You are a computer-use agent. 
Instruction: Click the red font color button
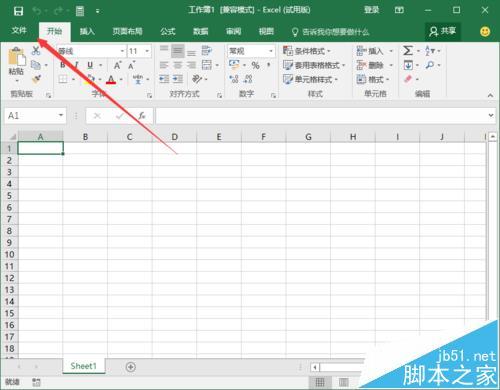point(111,79)
